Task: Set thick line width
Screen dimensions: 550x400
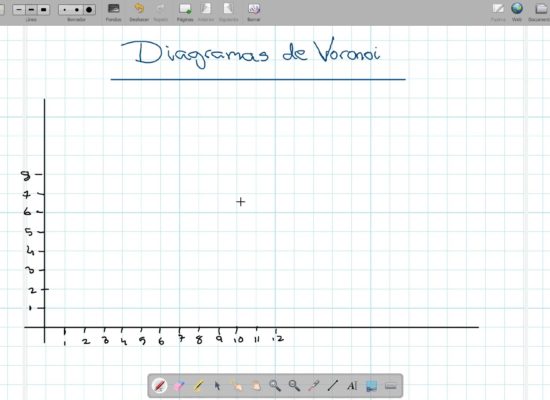Action: pos(43,9)
